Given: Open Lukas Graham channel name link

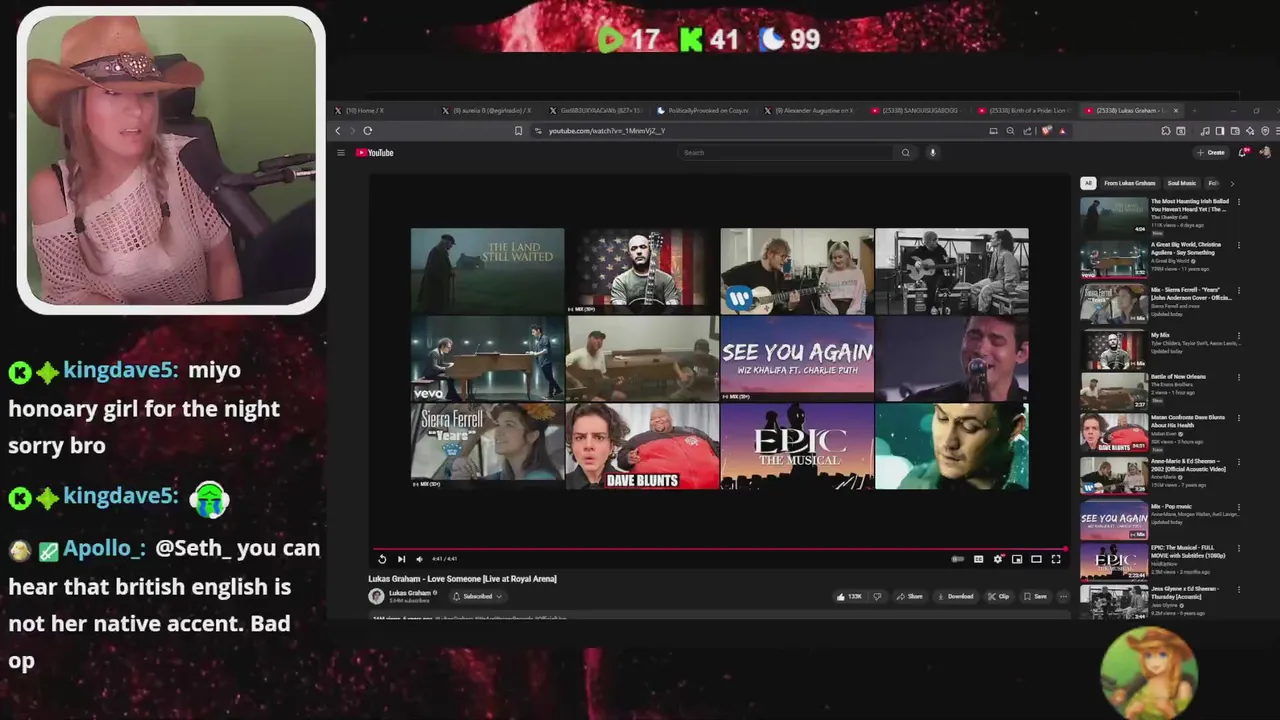Looking at the screenshot, I should click(x=410, y=593).
